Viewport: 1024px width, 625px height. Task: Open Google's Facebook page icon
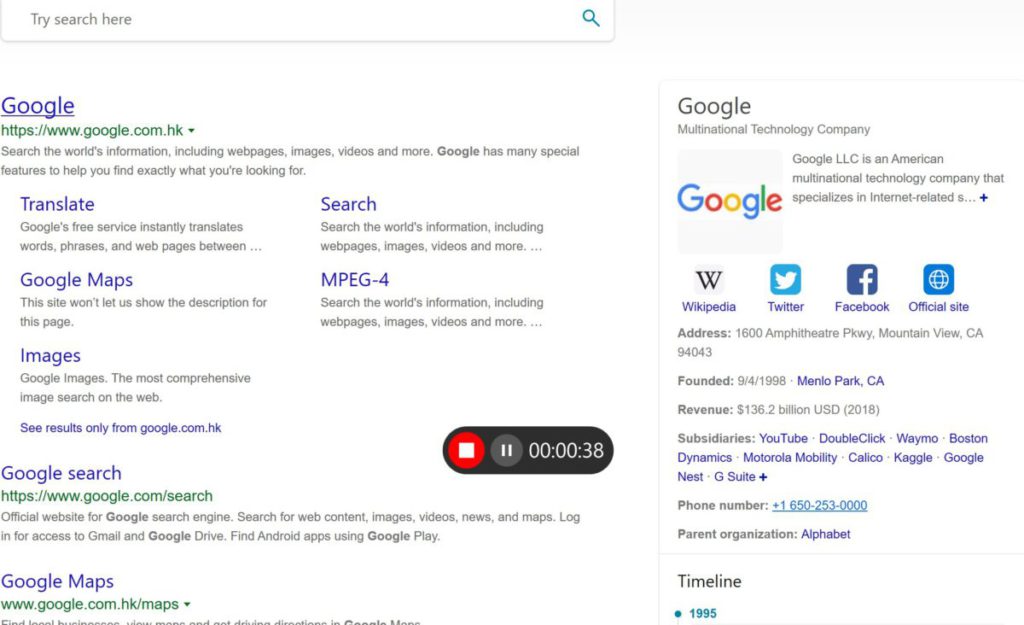tap(862, 280)
